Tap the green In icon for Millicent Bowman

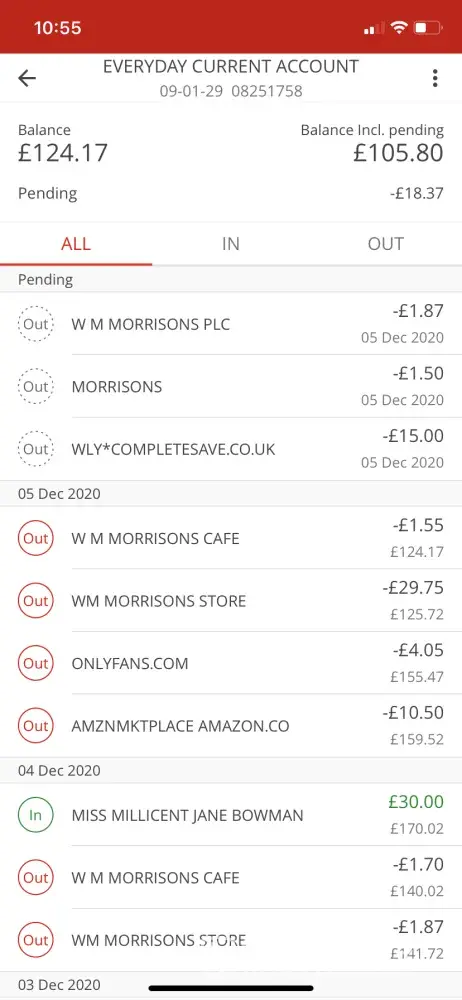[36, 815]
